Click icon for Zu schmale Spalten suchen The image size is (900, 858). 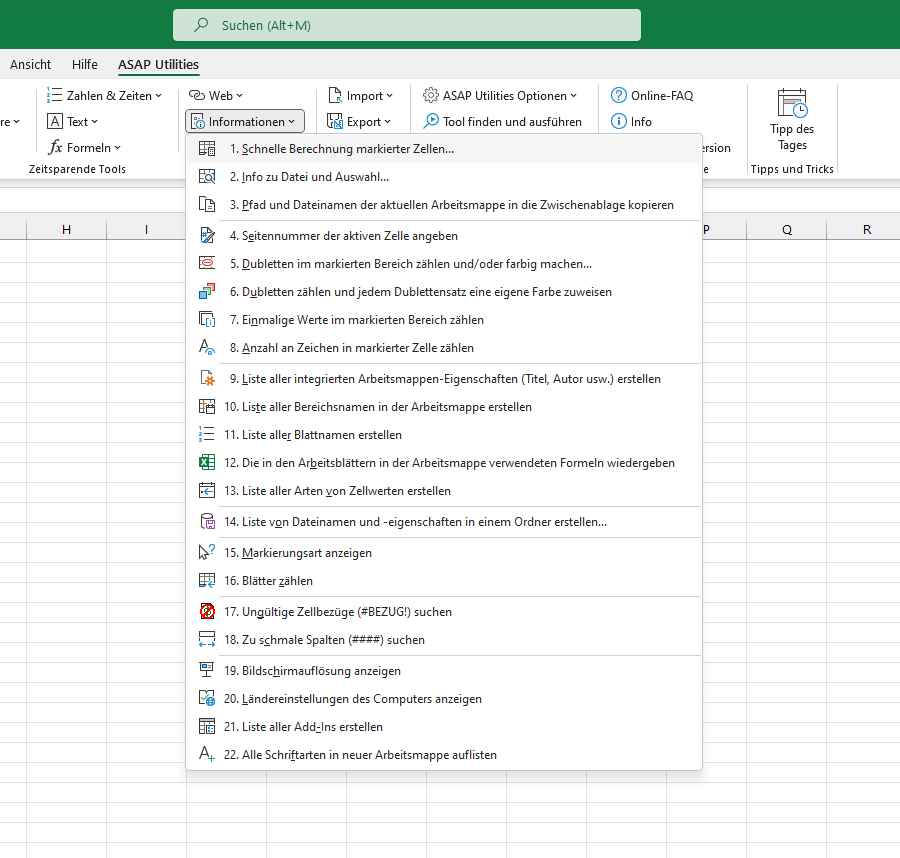click(x=207, y=640)
